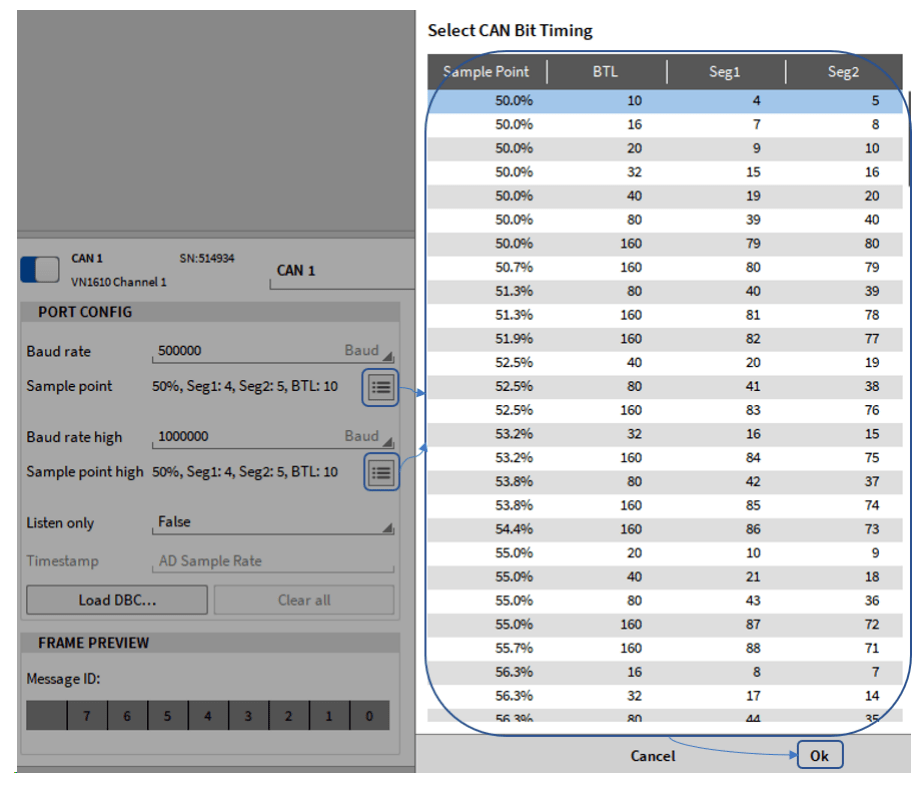Toggle the CAN 1 channel switch
Screen dimensions: 924x793
click(x=40, y=269)
